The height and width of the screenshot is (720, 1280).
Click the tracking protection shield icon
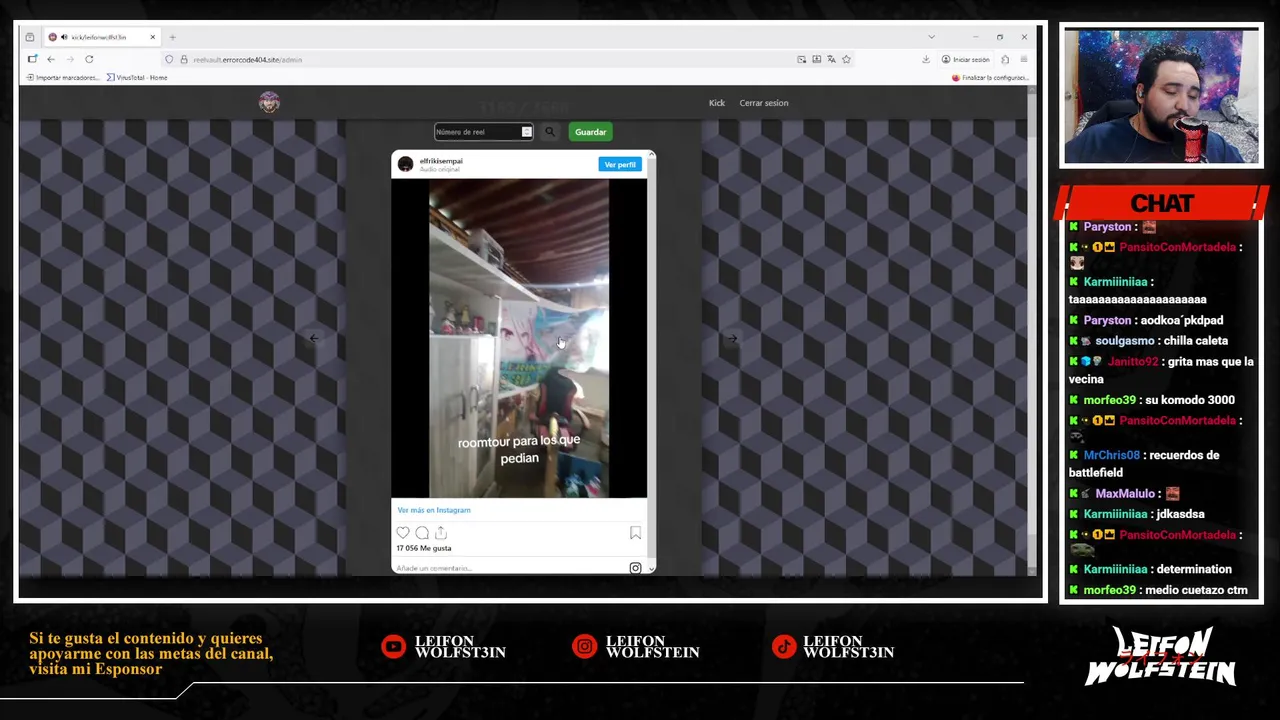click(169, 59)
